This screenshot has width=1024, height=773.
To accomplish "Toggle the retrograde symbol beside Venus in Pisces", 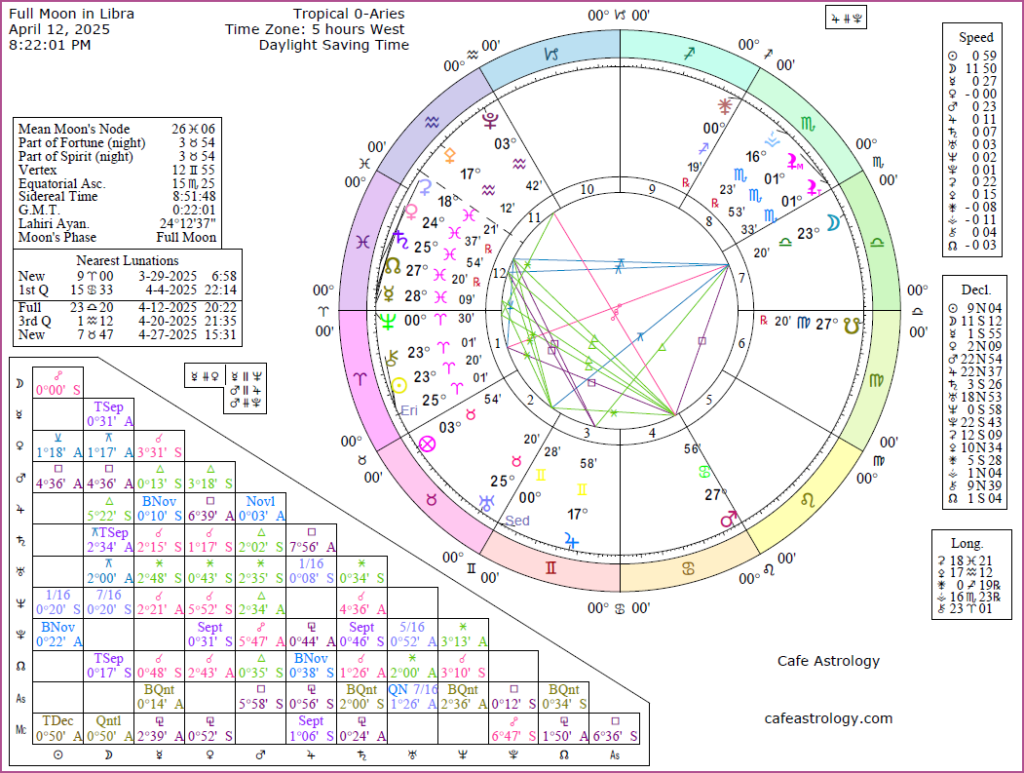I will [487, 249].
